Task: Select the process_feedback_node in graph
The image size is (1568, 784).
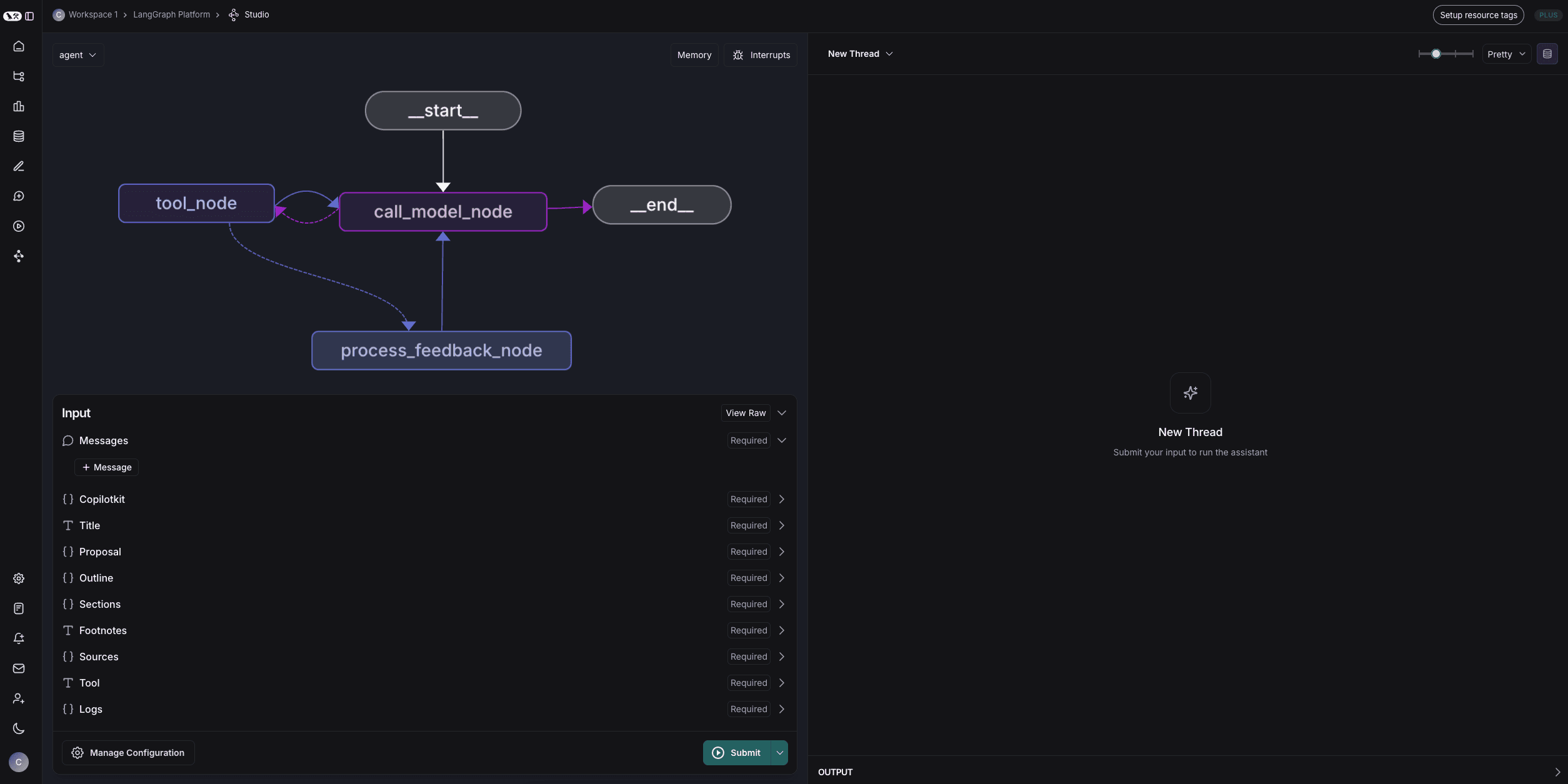Action: [x=441, y=350]
